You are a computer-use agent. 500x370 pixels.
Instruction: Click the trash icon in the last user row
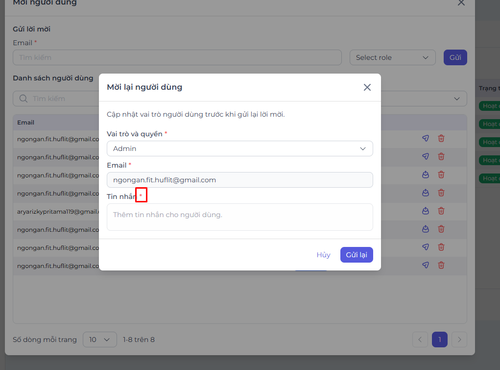click(441, 265)
